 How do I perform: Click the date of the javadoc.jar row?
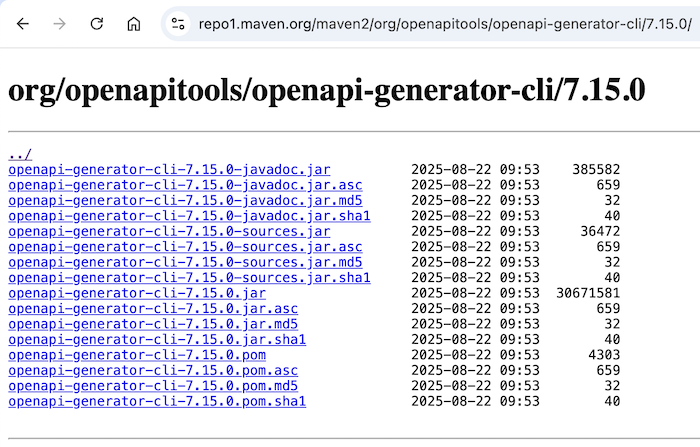pyautogui.click(x=475, y=170)
